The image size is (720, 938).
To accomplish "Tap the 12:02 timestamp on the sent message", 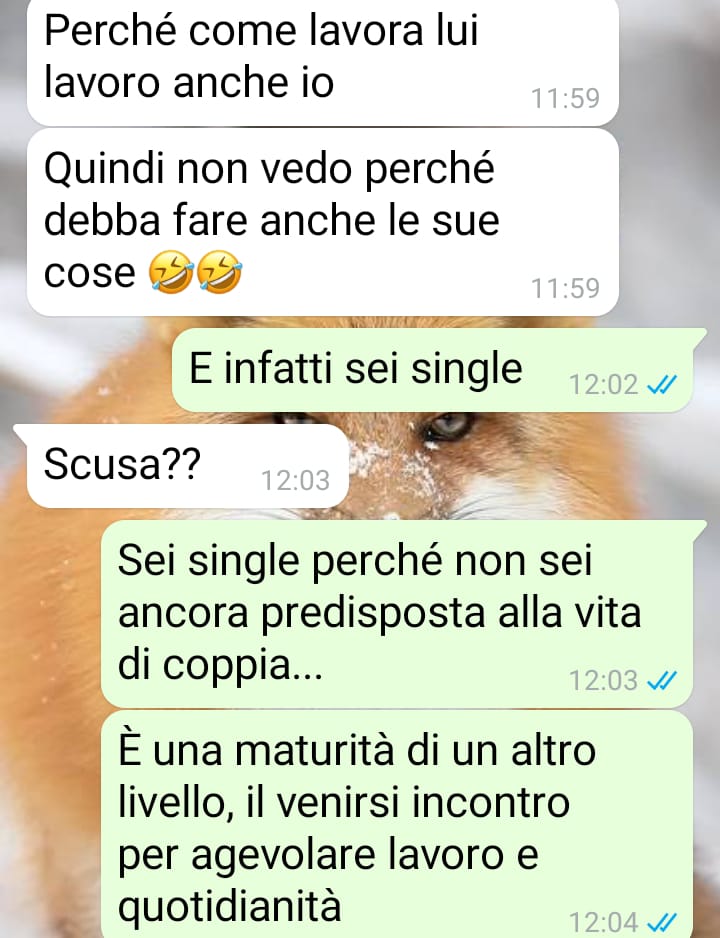I will (x=603, y=385).
